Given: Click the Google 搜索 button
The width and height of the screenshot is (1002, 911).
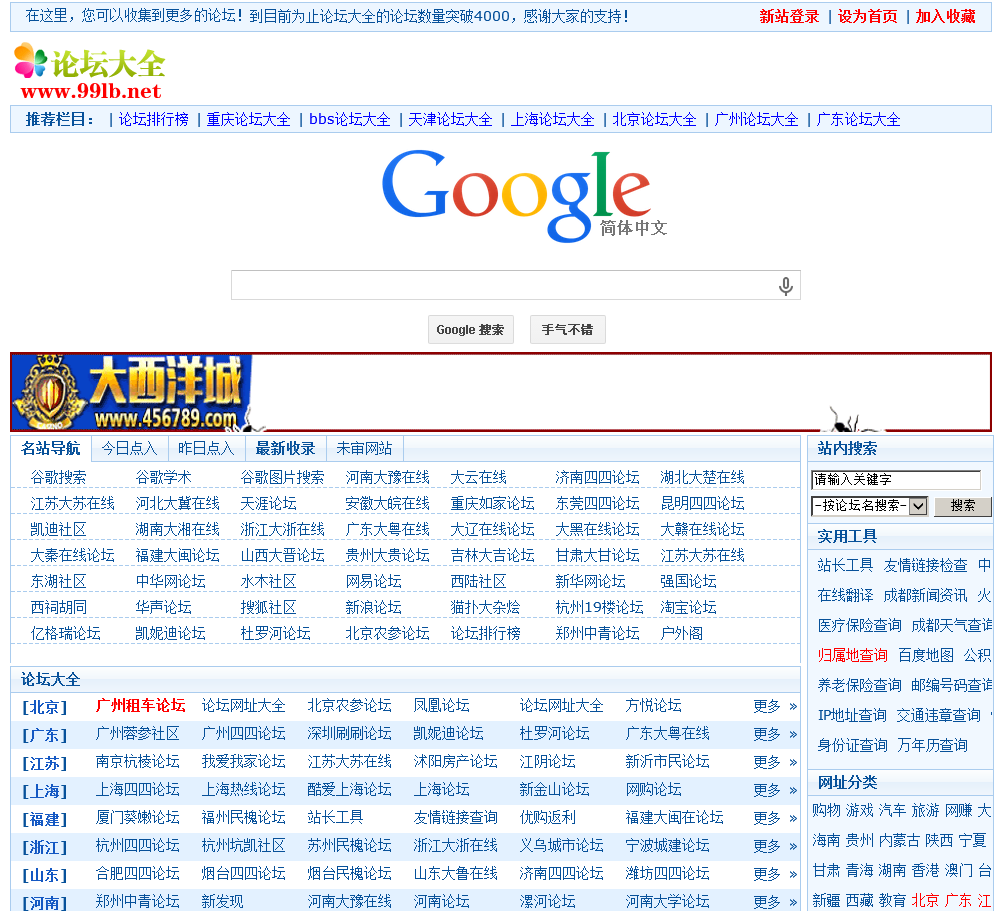Looking at the screenshot, I should 470,330.
